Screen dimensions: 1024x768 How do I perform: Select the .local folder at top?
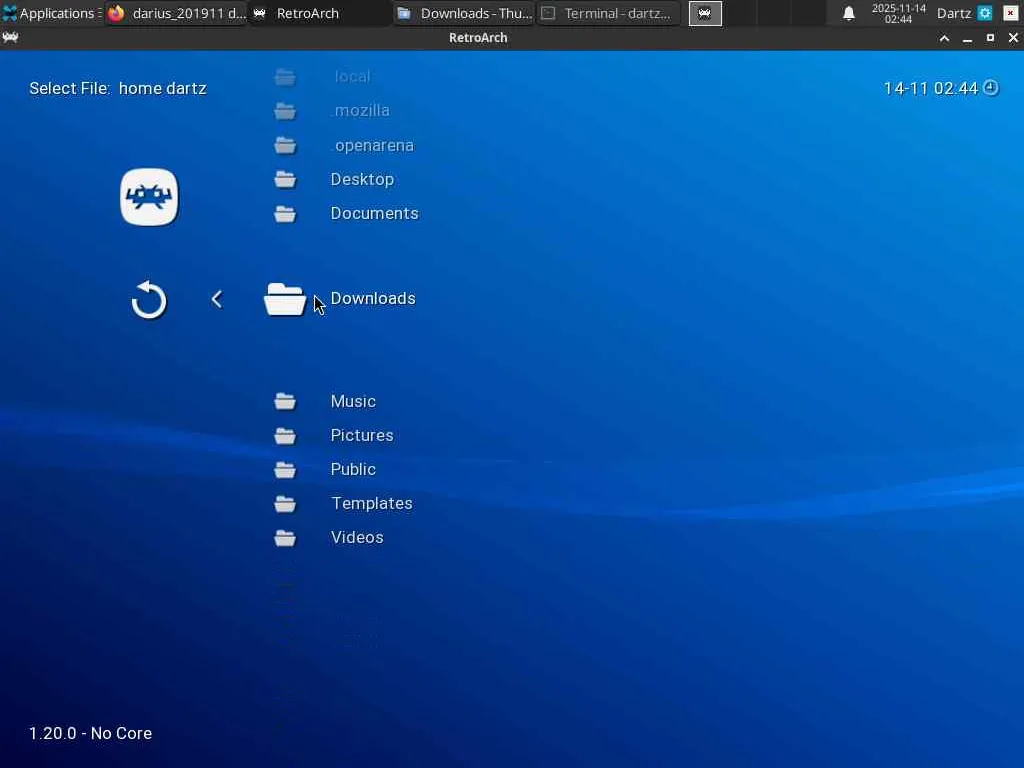[x=351, y=76]
